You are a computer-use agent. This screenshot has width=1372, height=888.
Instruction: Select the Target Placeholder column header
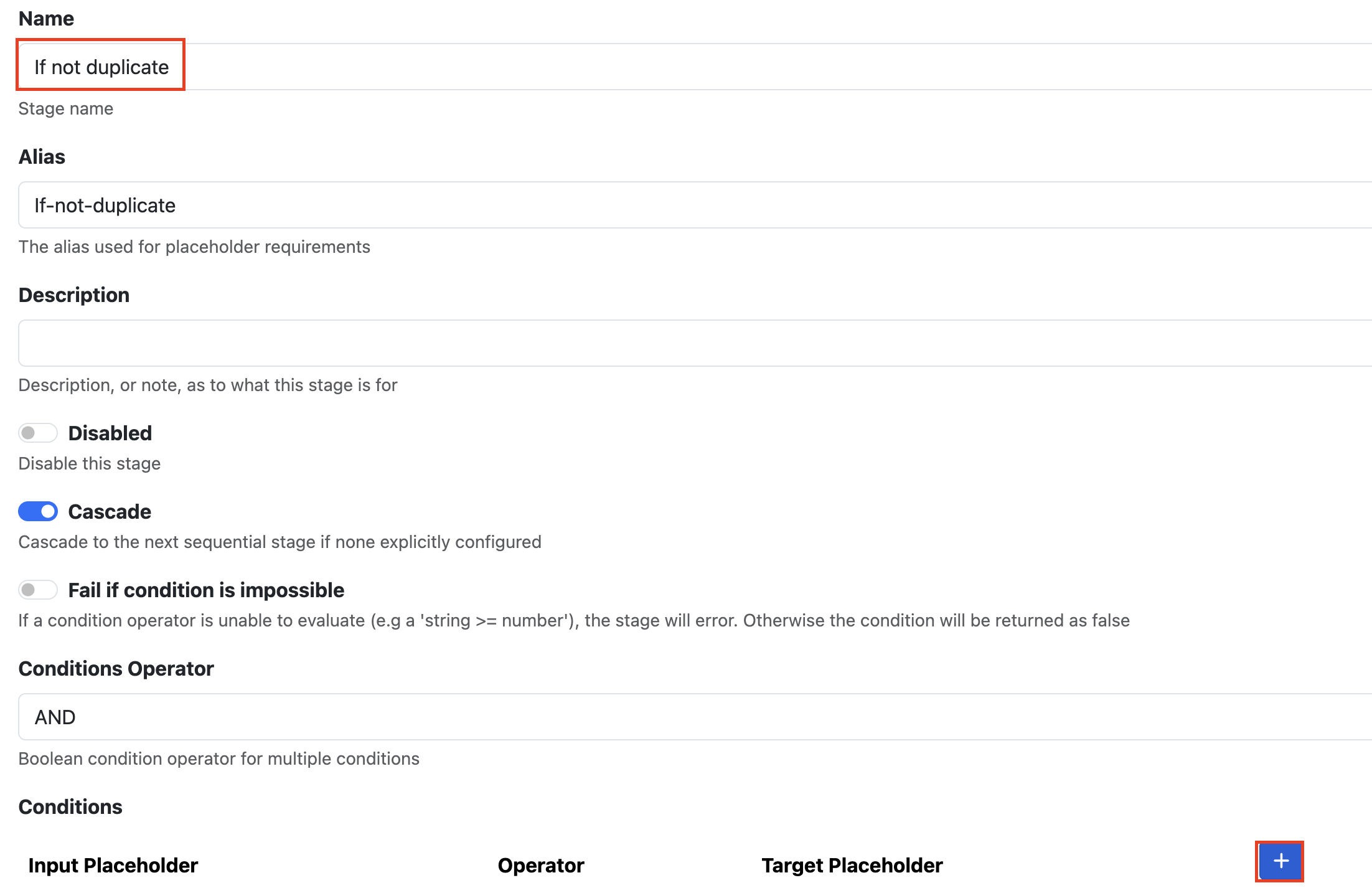[852, 866]
